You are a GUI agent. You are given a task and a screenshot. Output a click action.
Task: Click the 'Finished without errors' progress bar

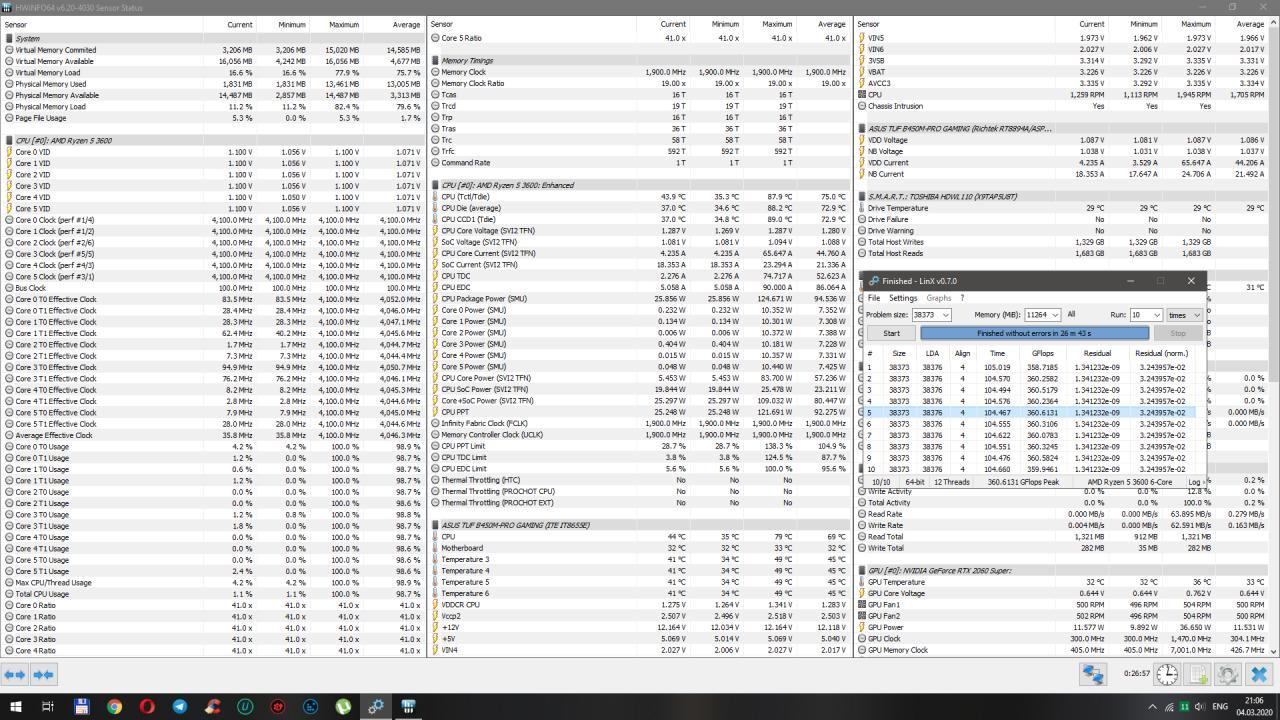click(x=1034, y=333)
